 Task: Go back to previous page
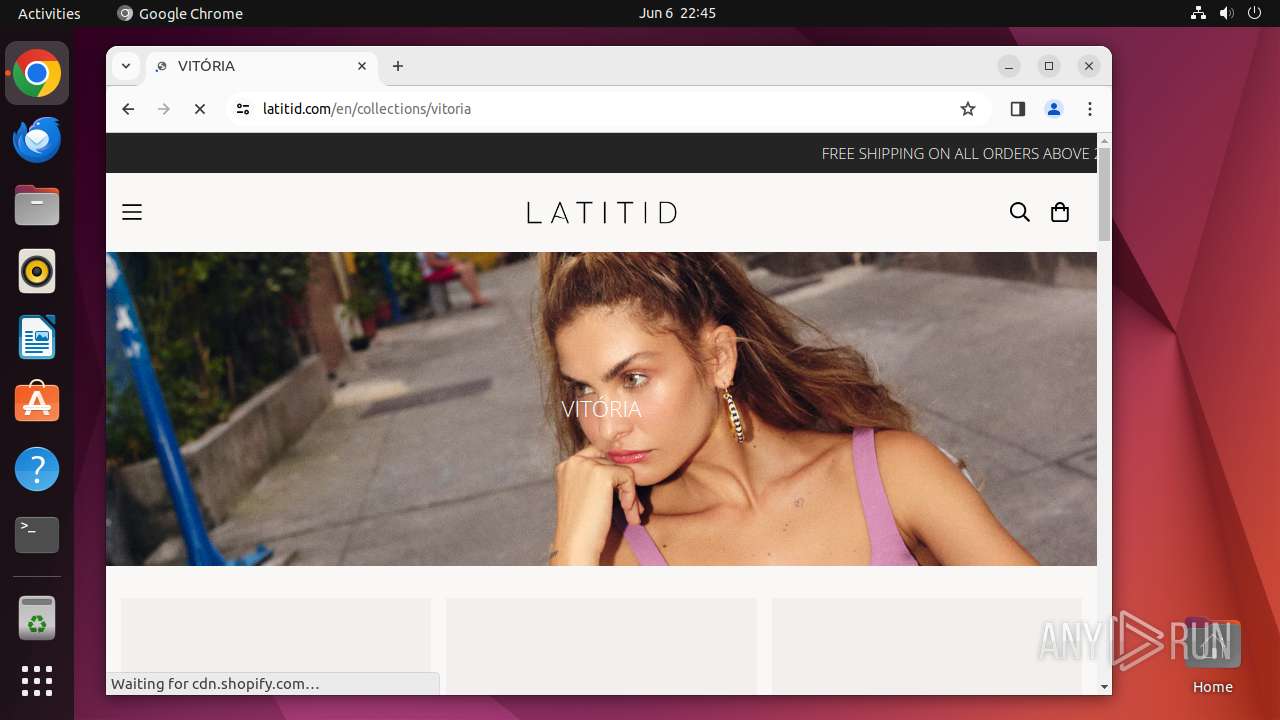(128, 109)
